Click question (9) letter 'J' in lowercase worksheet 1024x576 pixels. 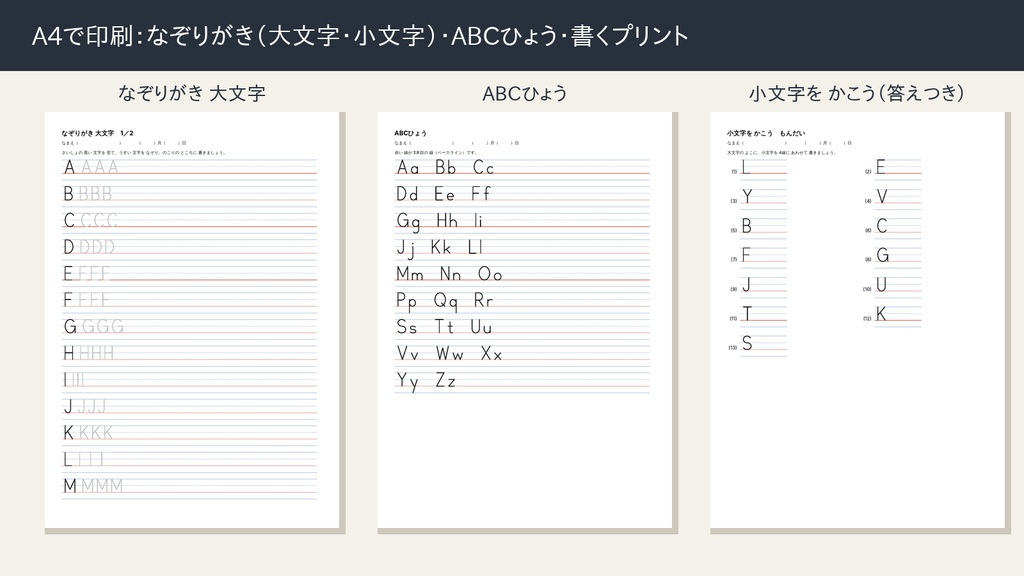tap(746, 285)
